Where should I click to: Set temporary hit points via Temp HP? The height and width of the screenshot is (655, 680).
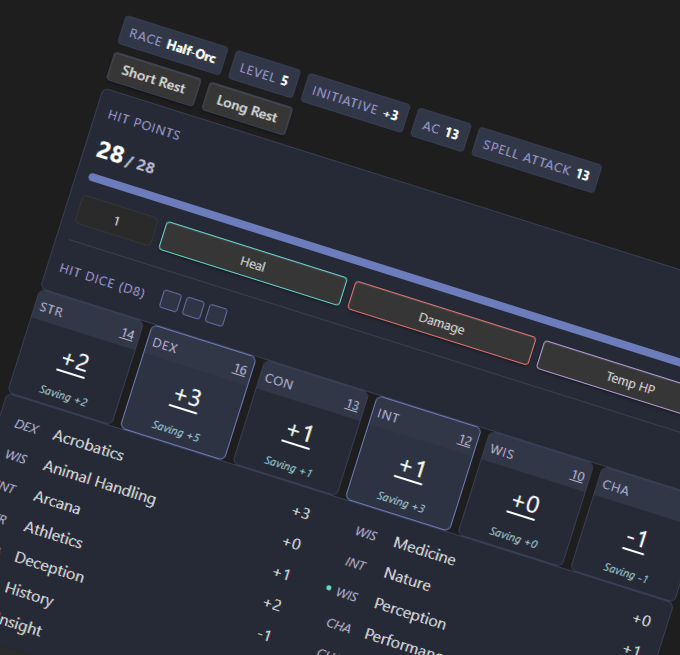point(630,382)
